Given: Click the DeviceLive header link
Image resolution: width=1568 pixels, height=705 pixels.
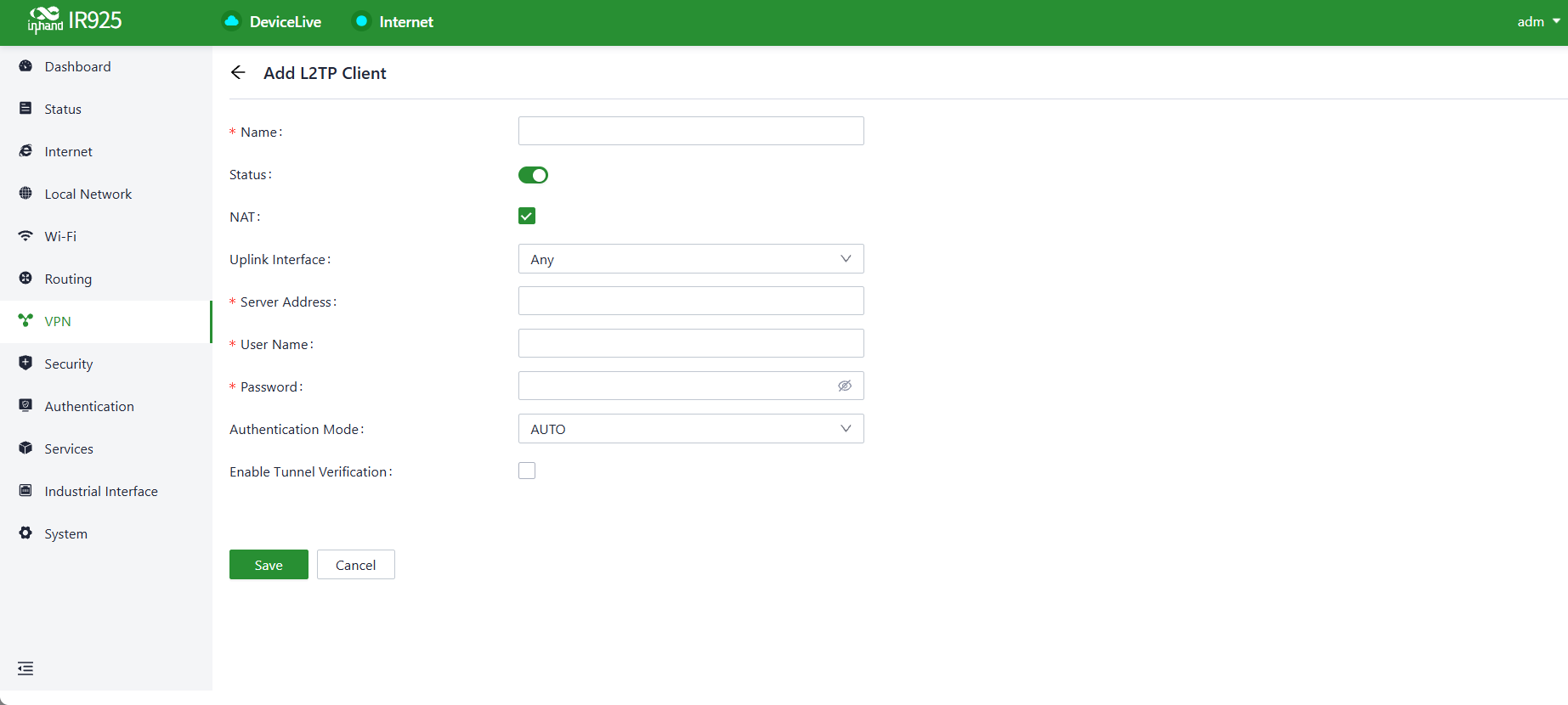Looking at the screenshot, I should (x=286, y=22).
